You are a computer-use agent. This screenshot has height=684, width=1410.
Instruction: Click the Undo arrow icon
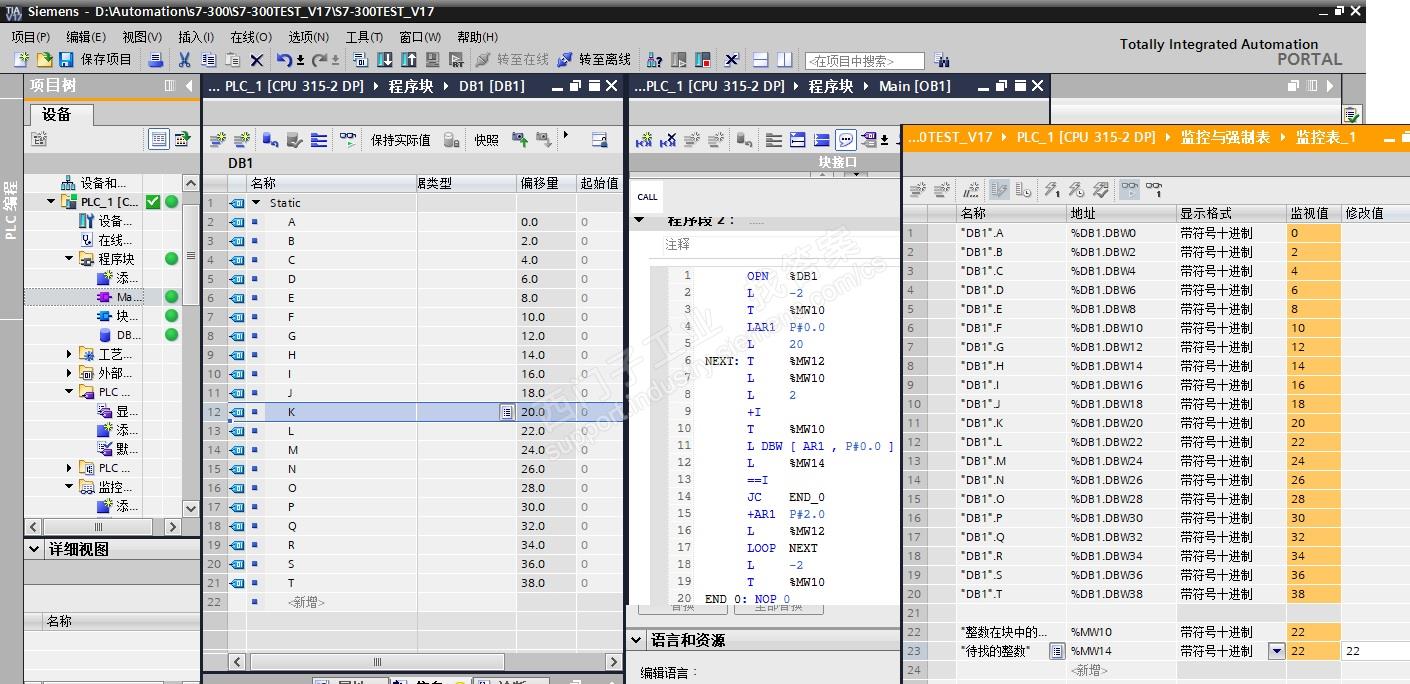[285, 60]
